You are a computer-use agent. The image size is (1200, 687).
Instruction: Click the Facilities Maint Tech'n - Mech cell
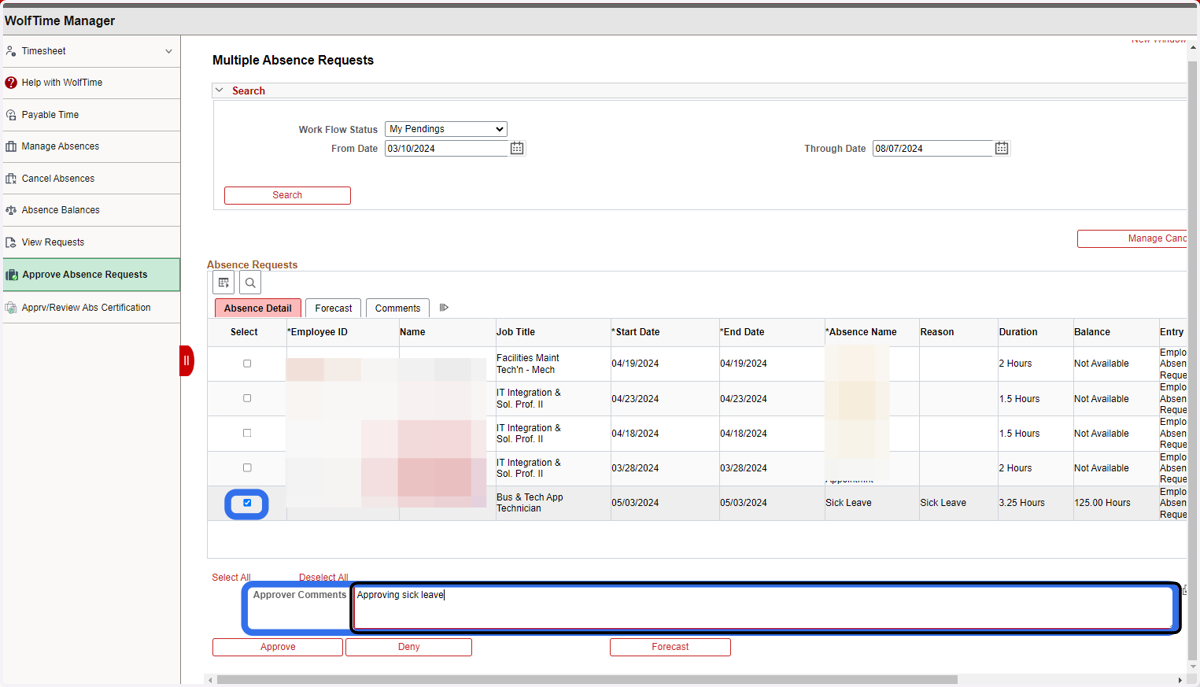[x=528, y=364]
